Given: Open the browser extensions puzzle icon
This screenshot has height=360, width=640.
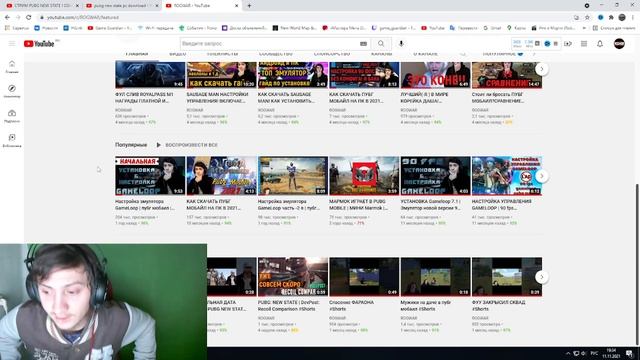Looking at the screenshot, I should (611, 18).
